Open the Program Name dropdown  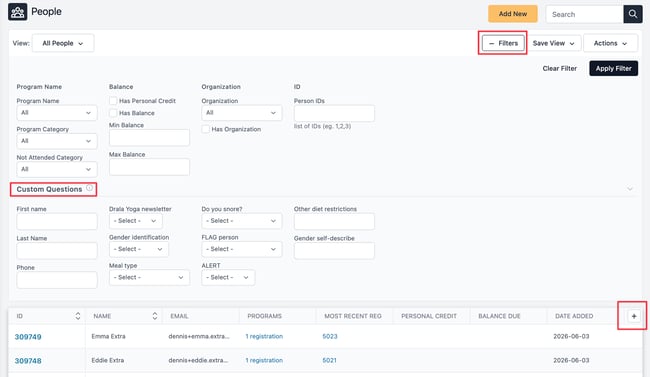coord(57,113)
